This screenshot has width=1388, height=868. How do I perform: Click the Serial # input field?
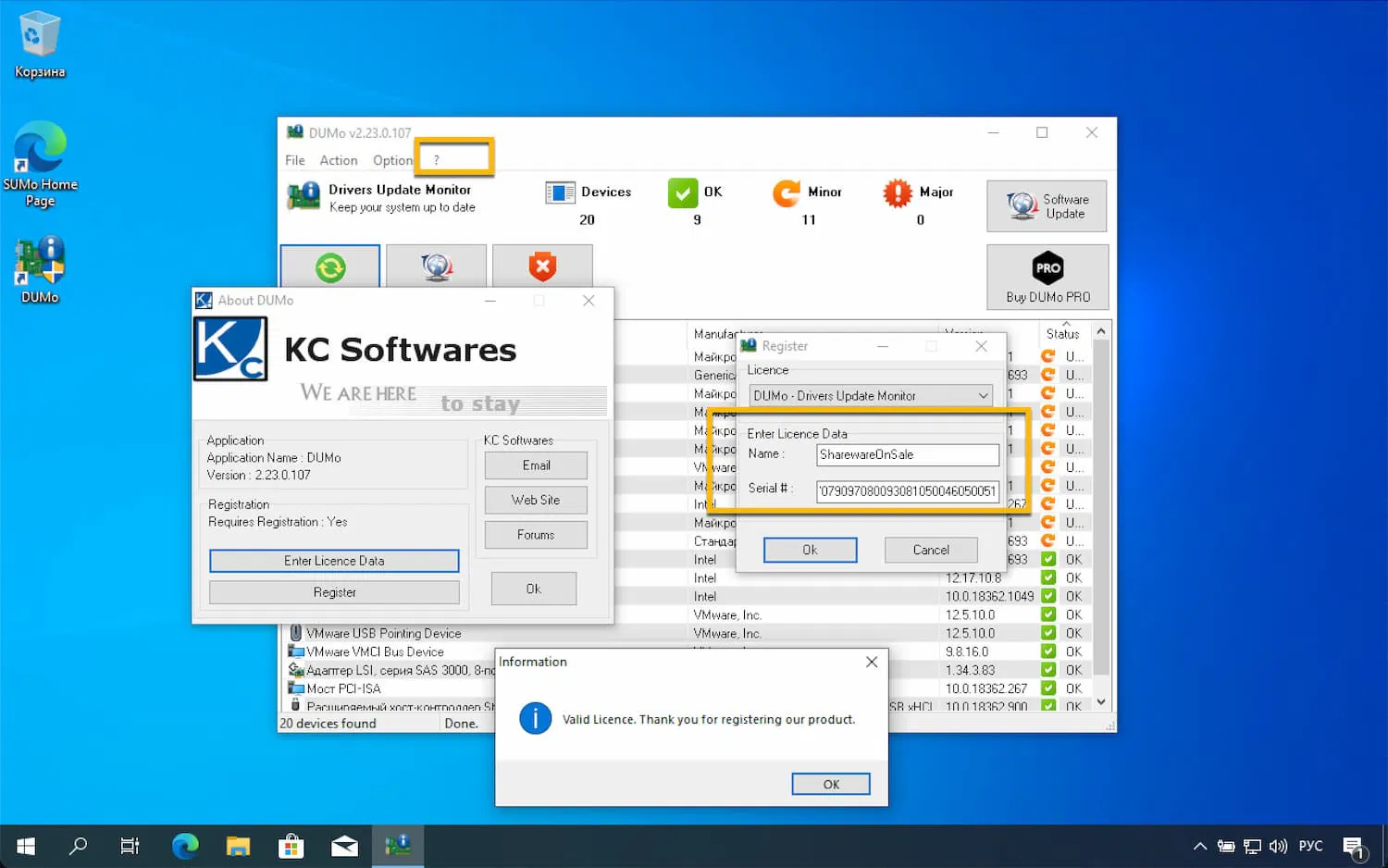tap(908, 490)
